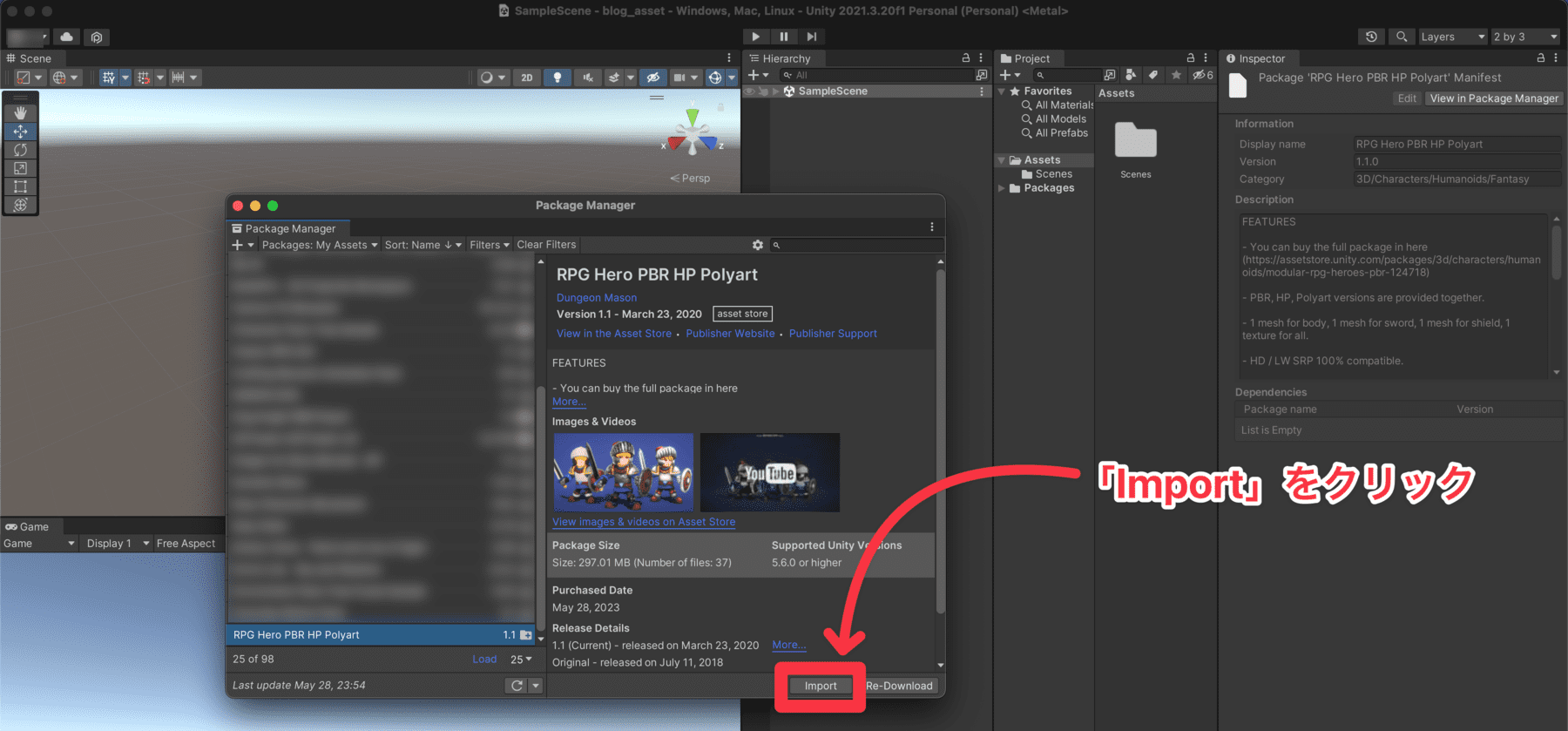The width and height of the screenshot is (1568, 731).
Task: Expand the Packages folder in Project
Action: pos(1002,188)
